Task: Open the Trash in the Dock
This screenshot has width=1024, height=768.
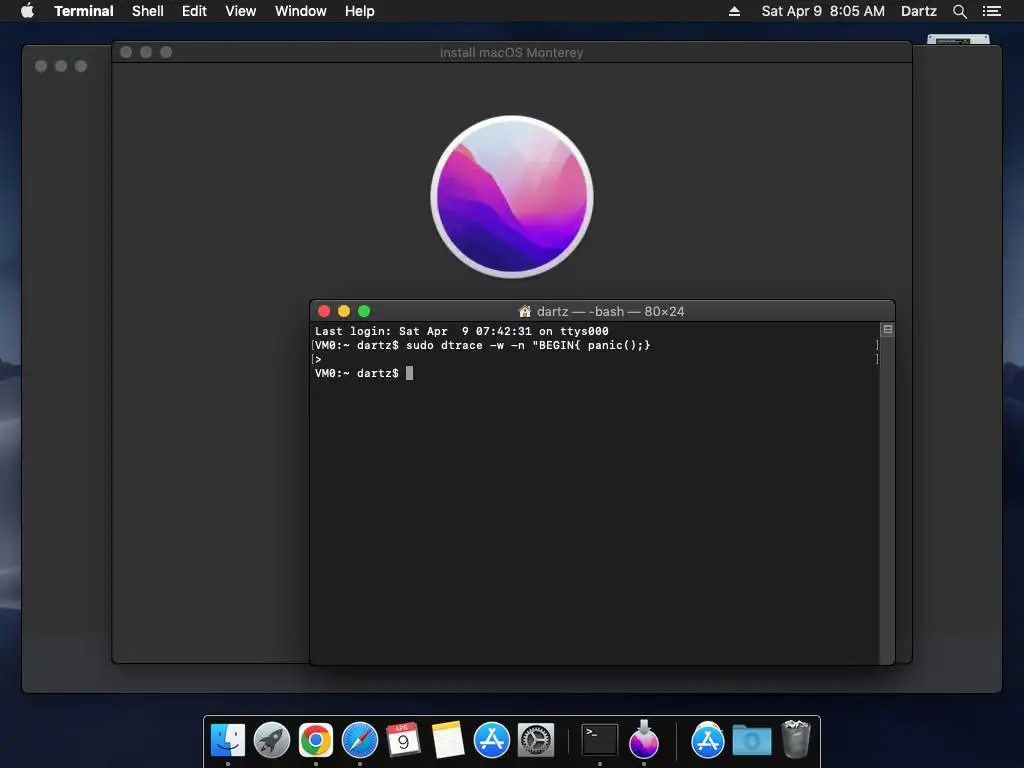Action: pyautogui.click(x=796, y=739)
